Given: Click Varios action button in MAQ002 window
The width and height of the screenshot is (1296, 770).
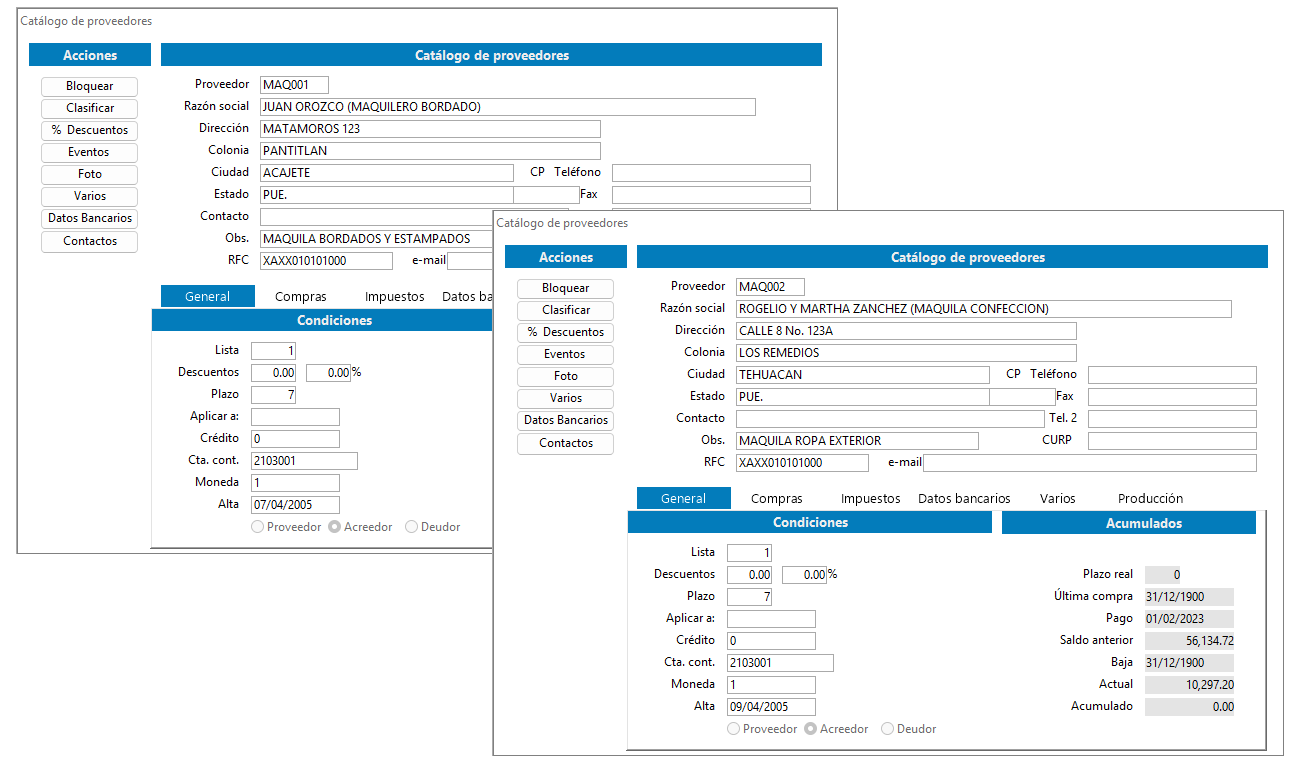Looking at the screenshot, I should pos(565,398).
